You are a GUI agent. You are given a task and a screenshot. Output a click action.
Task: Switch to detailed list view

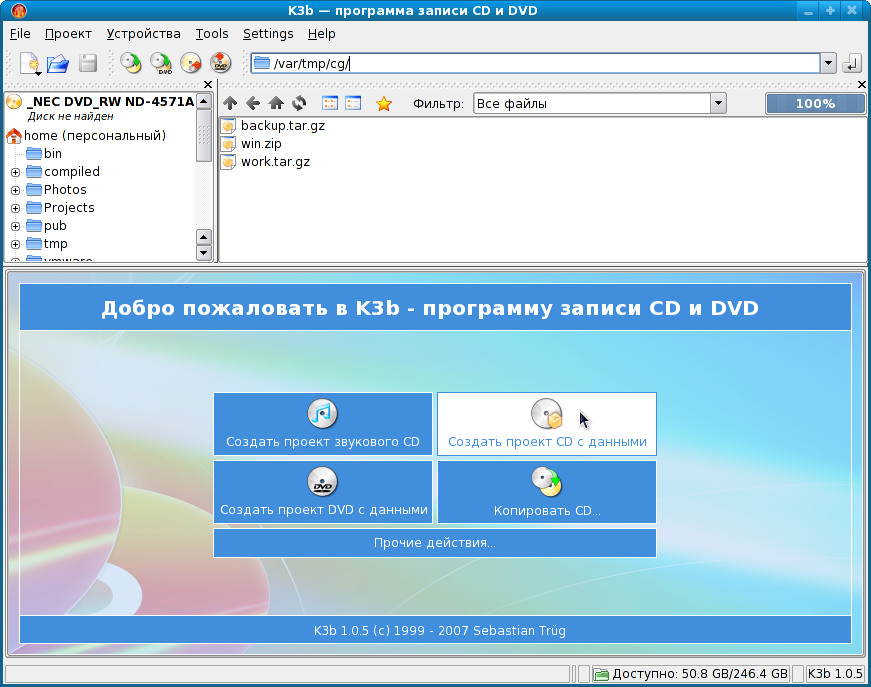353,103
